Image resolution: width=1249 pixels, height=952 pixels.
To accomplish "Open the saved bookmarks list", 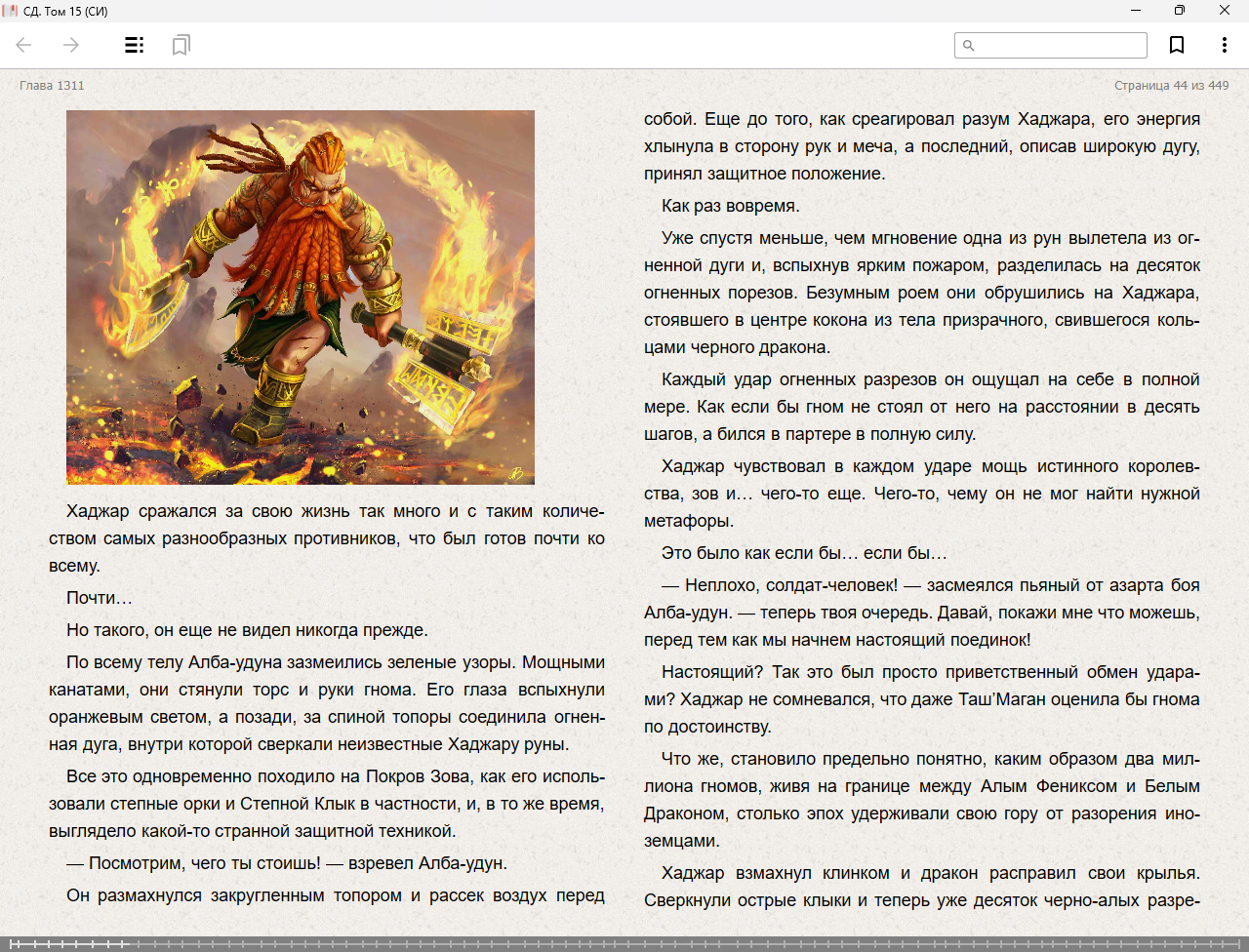I will [x=181, y=45].
